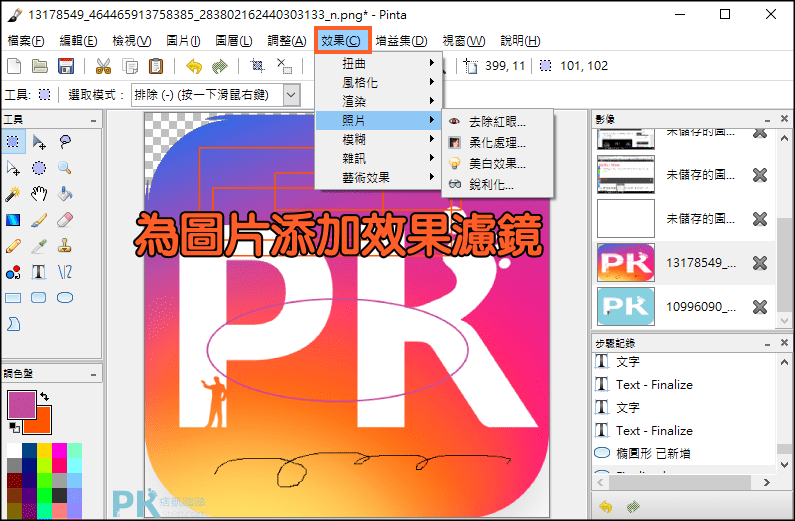Select the Move Selected tool
The height and width of the screenshot is (521, 795).
pyautogui.click(x=39, y=142)
